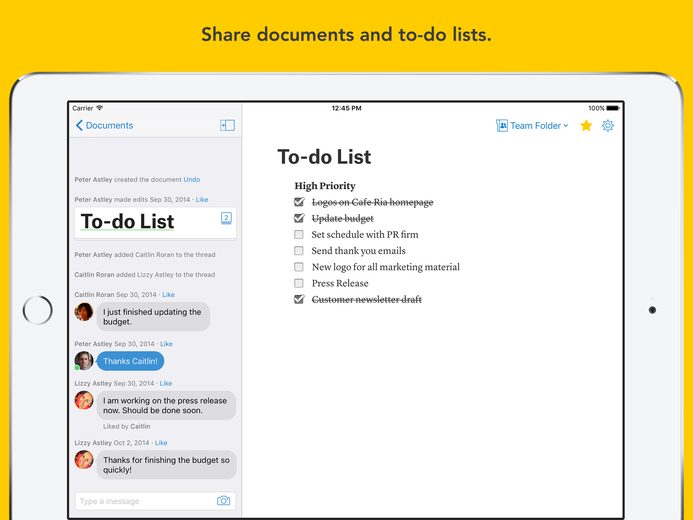Uncheck Logos on Cafe Ria homepage
693x520 pixels.
(299, 202)
